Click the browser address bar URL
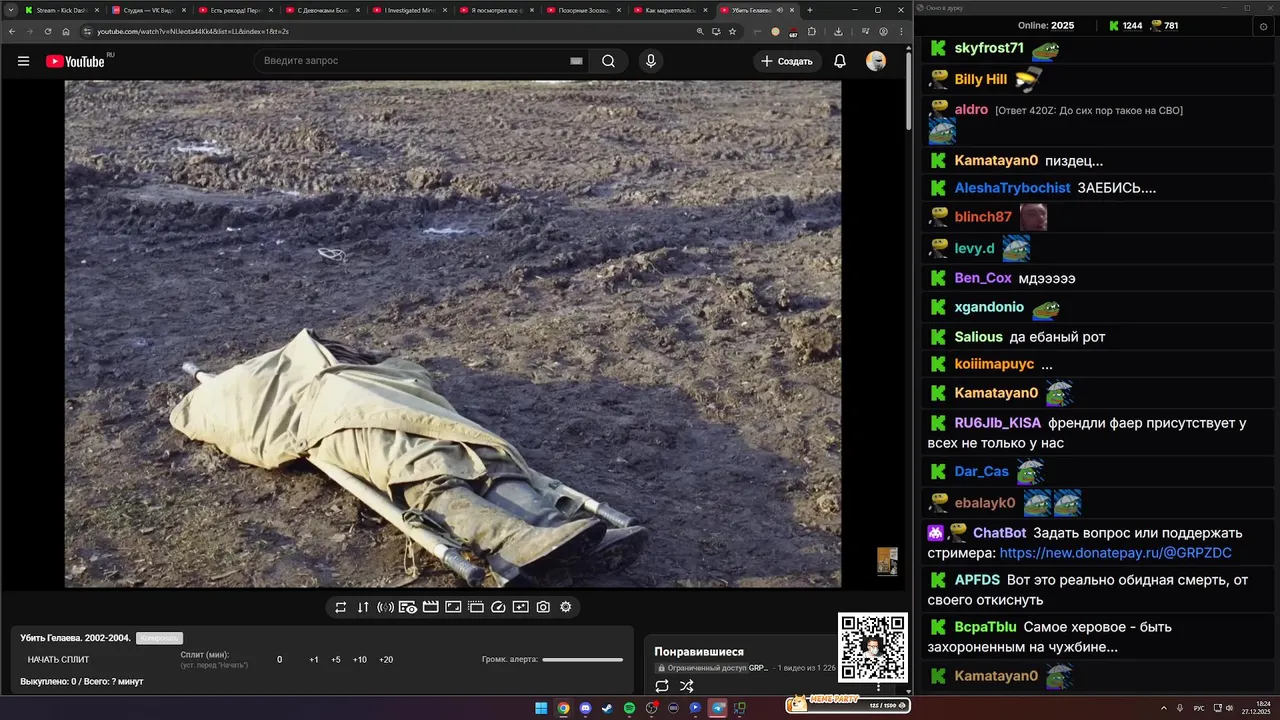Screen dimensions: 1280x720 click(x=193, y=31)
